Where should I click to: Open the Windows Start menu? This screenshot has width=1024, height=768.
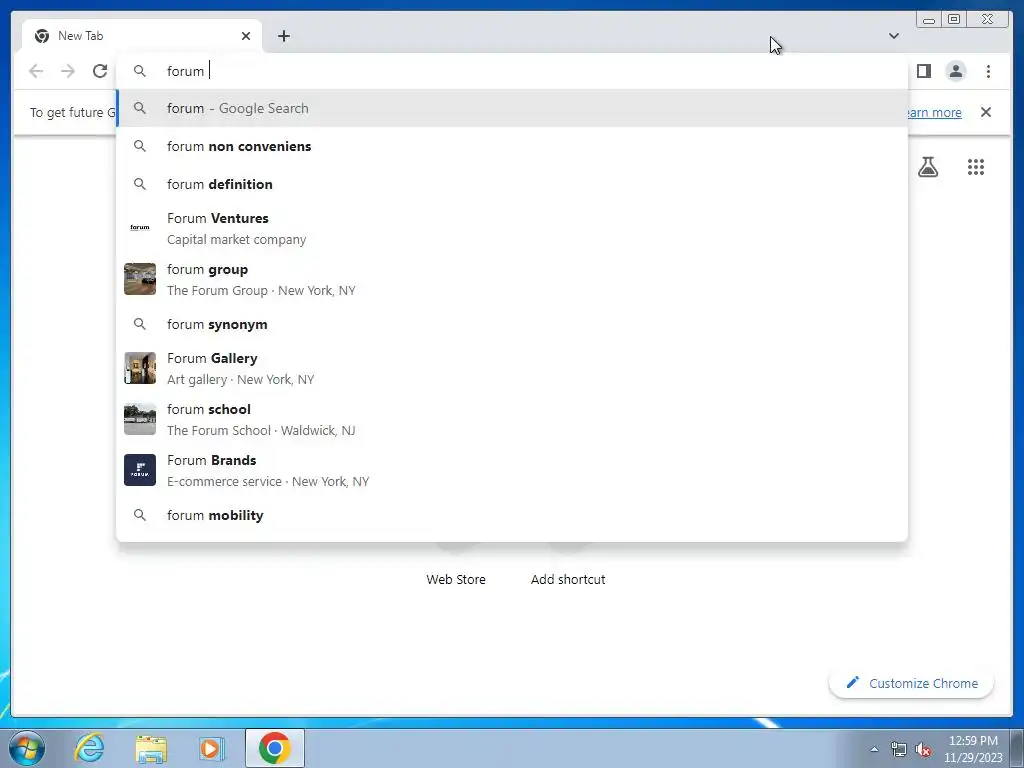coord(27,748)
